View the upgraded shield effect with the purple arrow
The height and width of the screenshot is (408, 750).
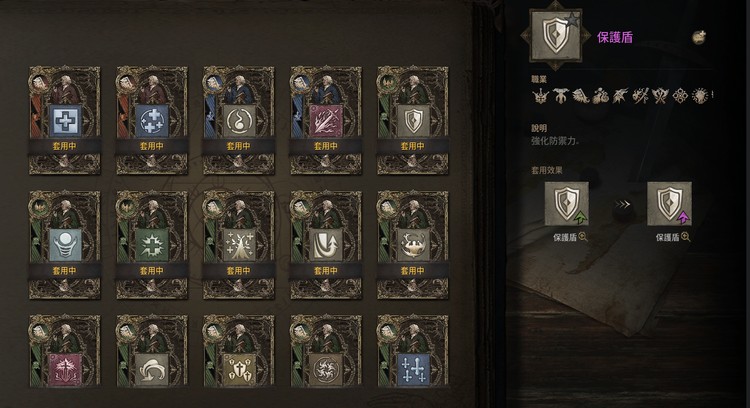(x=669, y=203)
